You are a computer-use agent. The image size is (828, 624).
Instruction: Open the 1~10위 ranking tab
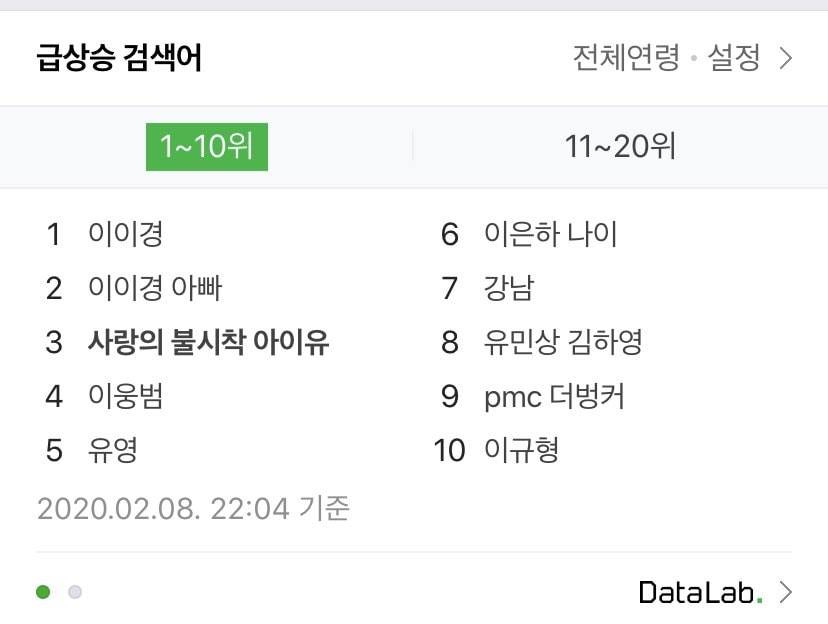(206, 147)
